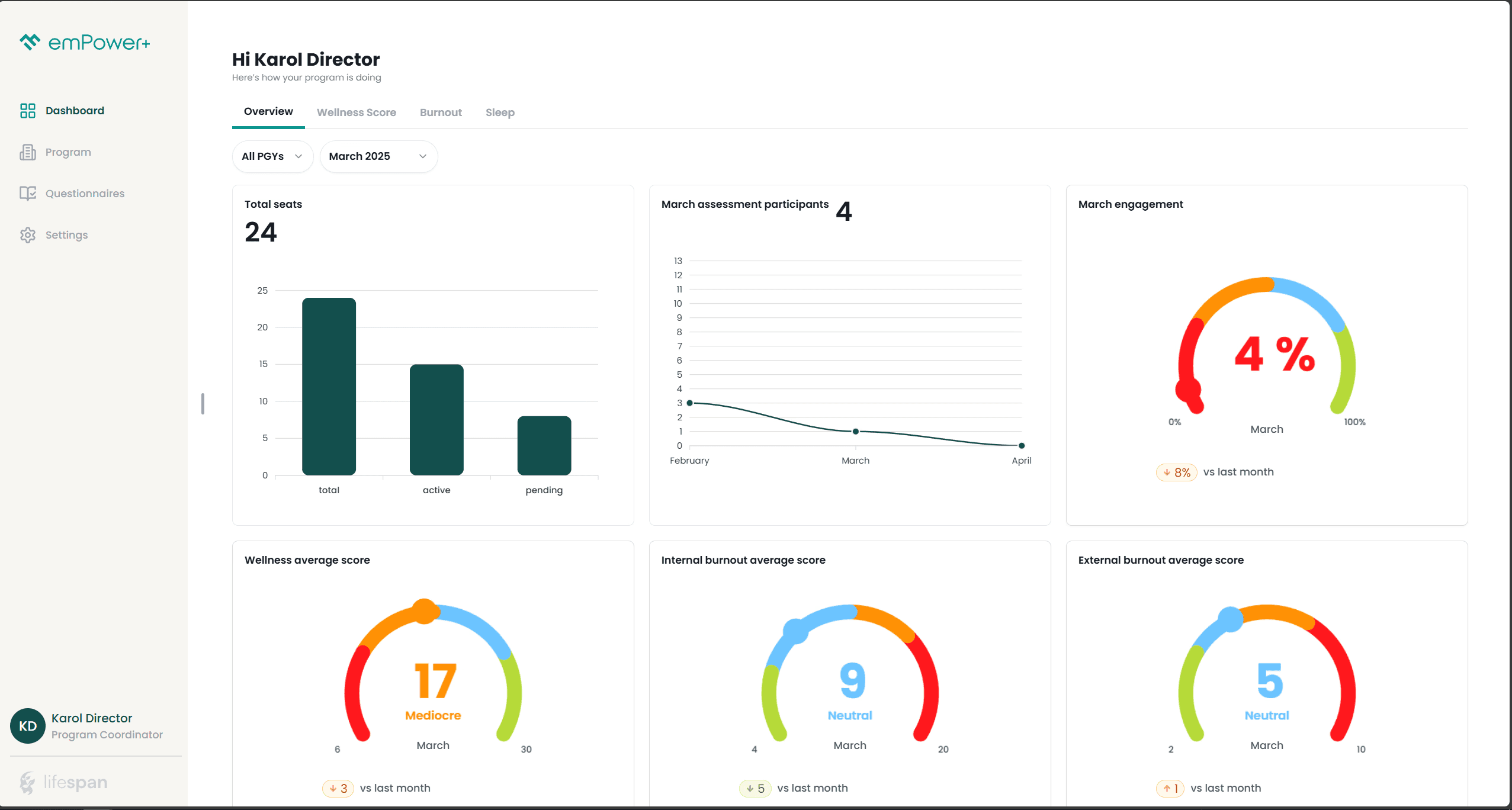Click the active seats bar in chart

[436, 420]
